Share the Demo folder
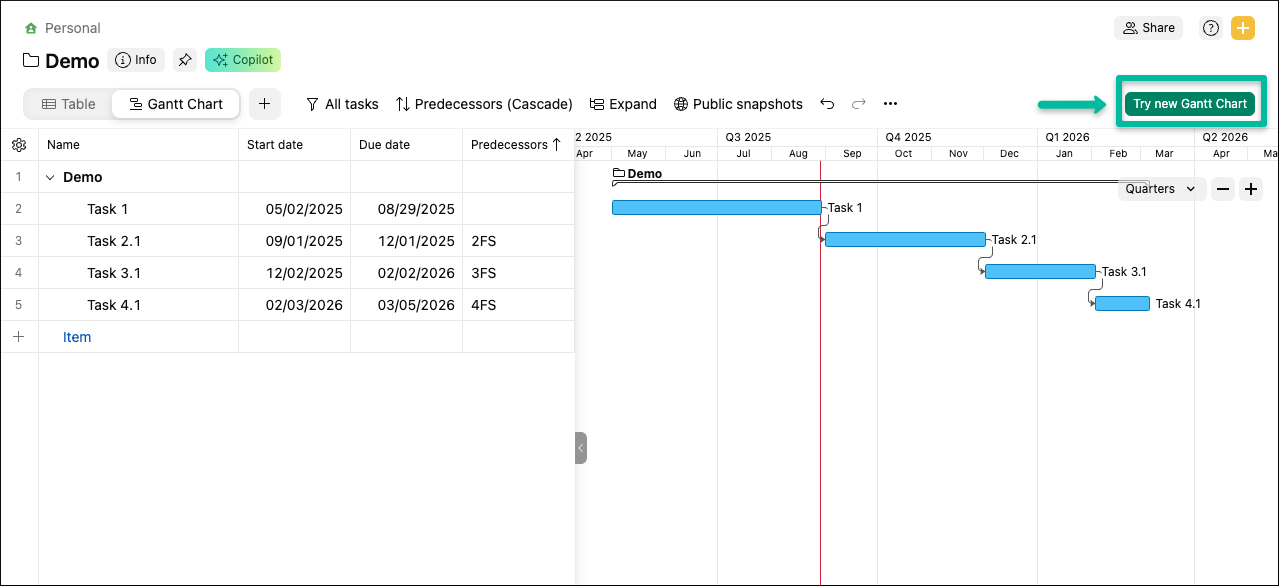Screen dimensions: 1279x586 1148,28
